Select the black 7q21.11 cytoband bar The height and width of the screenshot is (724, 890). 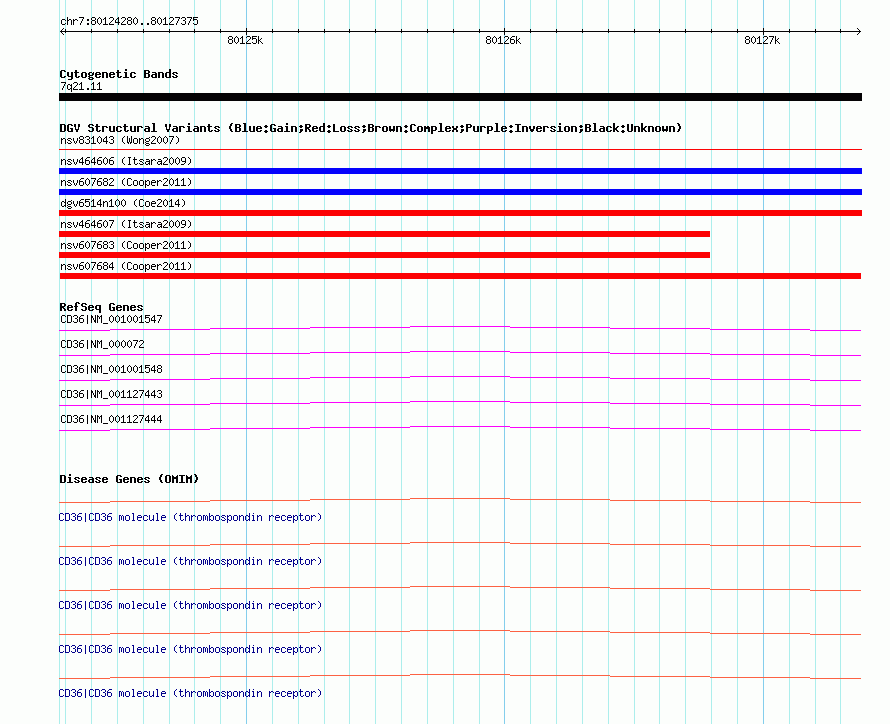[x=460, y=97]
